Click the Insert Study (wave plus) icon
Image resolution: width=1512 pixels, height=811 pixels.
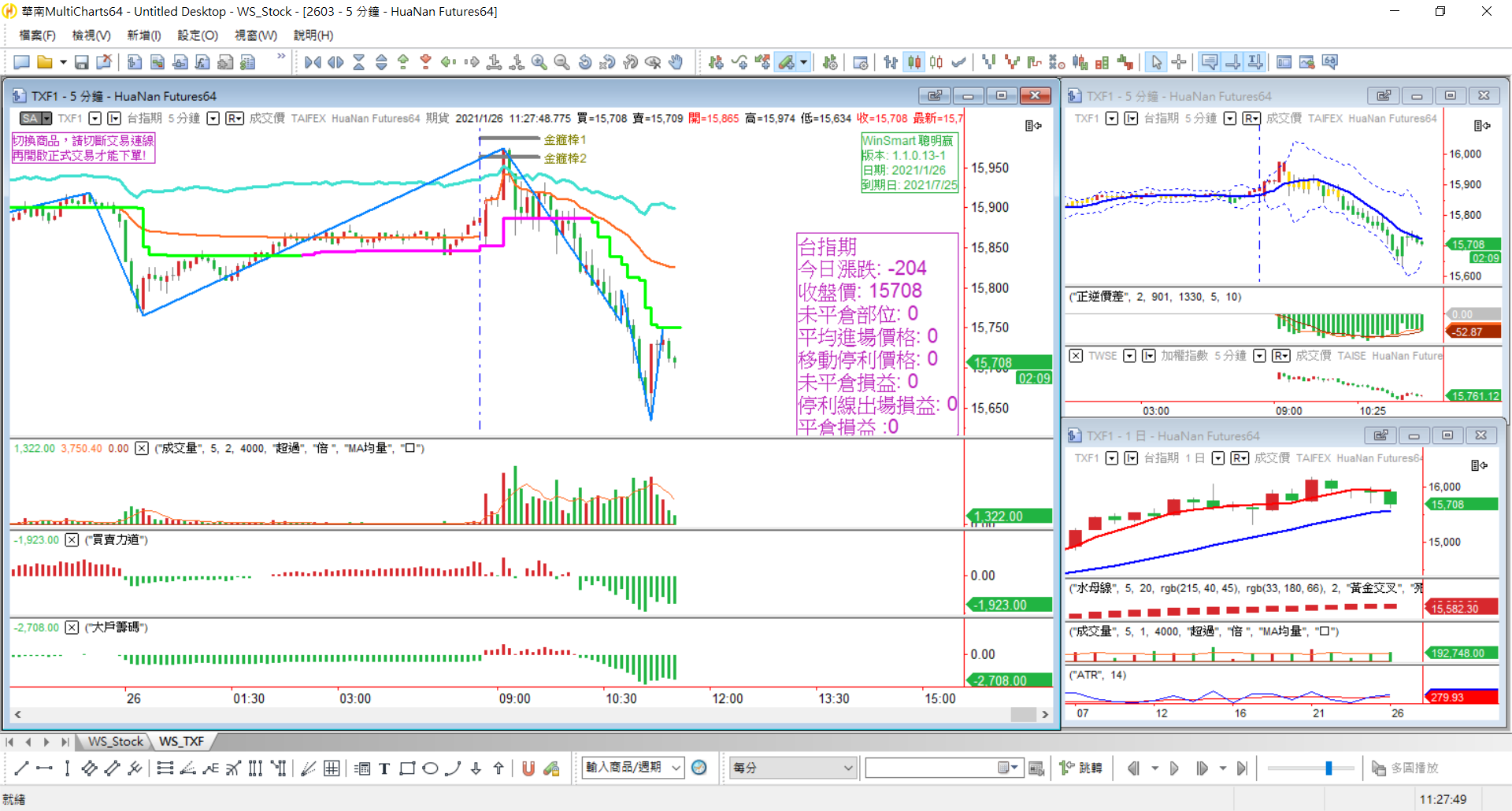coord(739,62)
